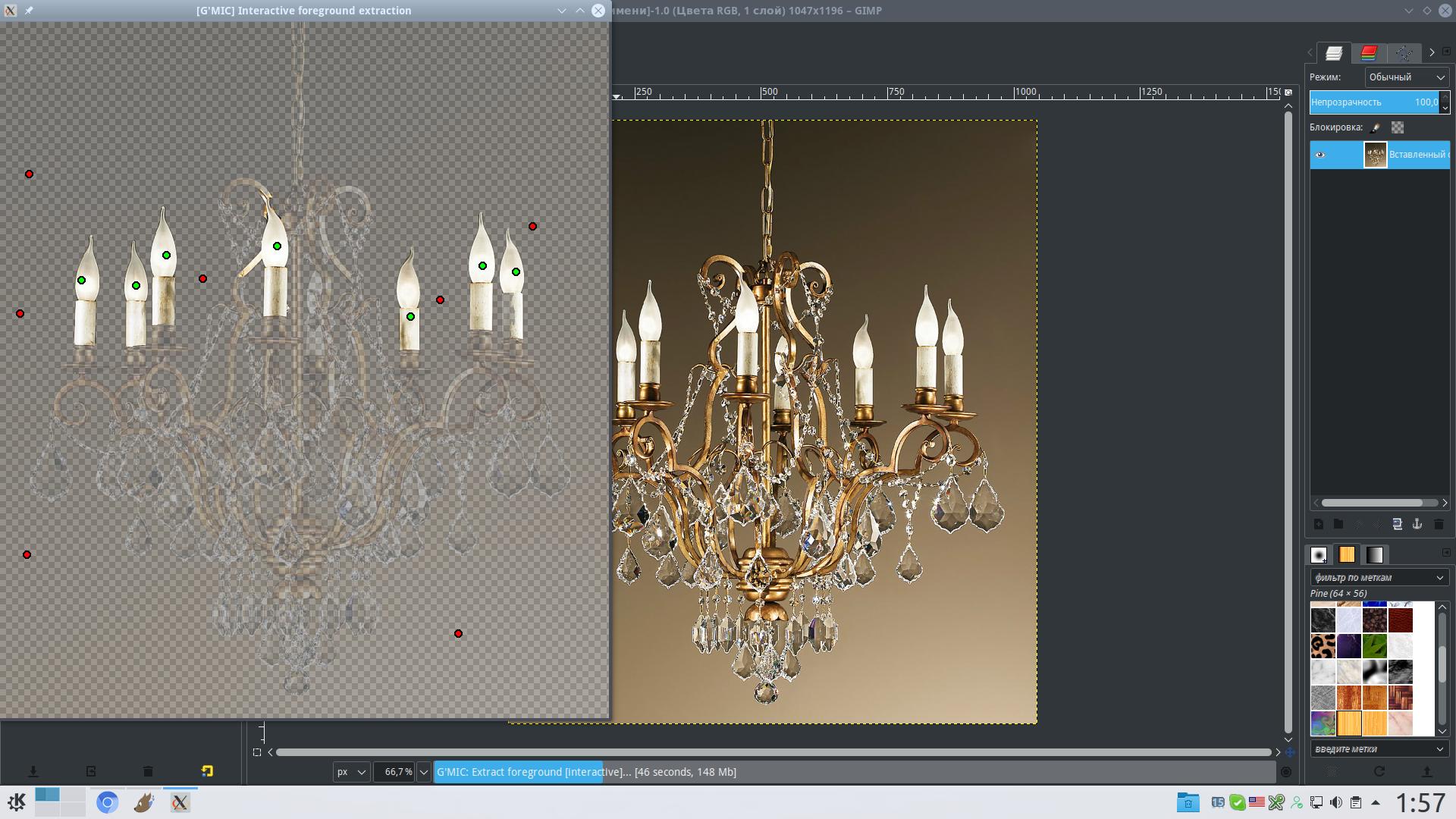The image size is (1456, 819).
Task: Save tool options with the download icon
Action: coord(33,771)
